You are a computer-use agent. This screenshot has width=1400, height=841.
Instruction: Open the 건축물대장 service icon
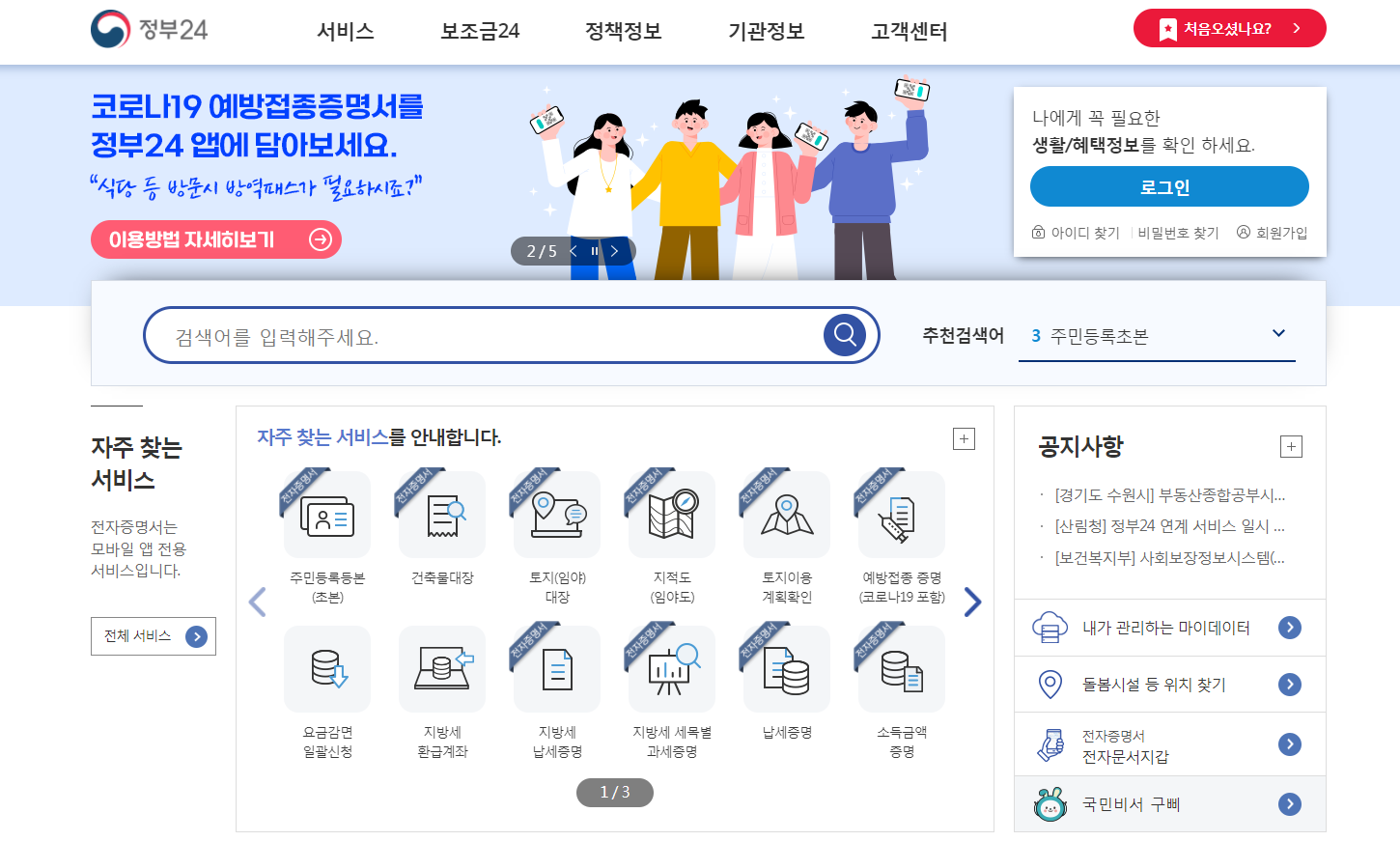pyautogui.click(x=442, y=515)
